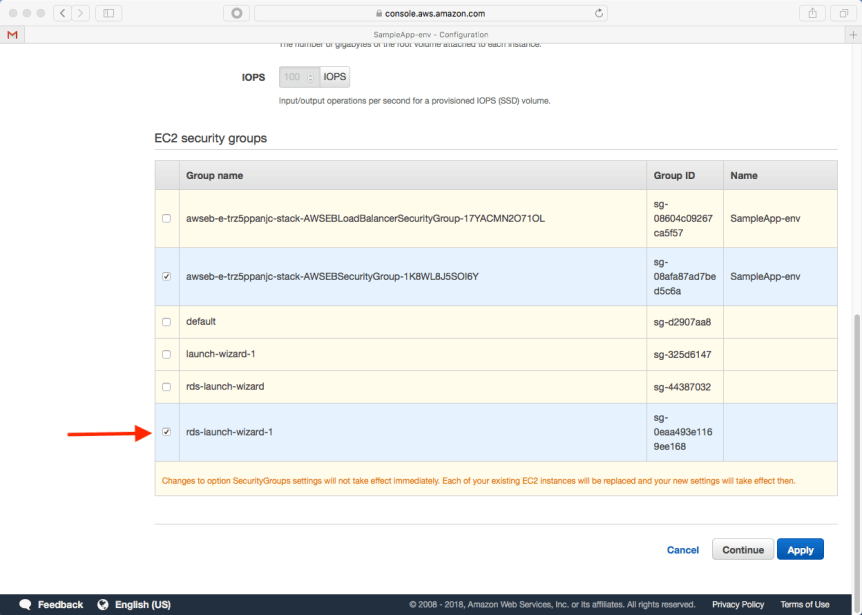Reload the page with the refresh icon
The width and height of the screenshot is (862, 615).
point(599,14)
